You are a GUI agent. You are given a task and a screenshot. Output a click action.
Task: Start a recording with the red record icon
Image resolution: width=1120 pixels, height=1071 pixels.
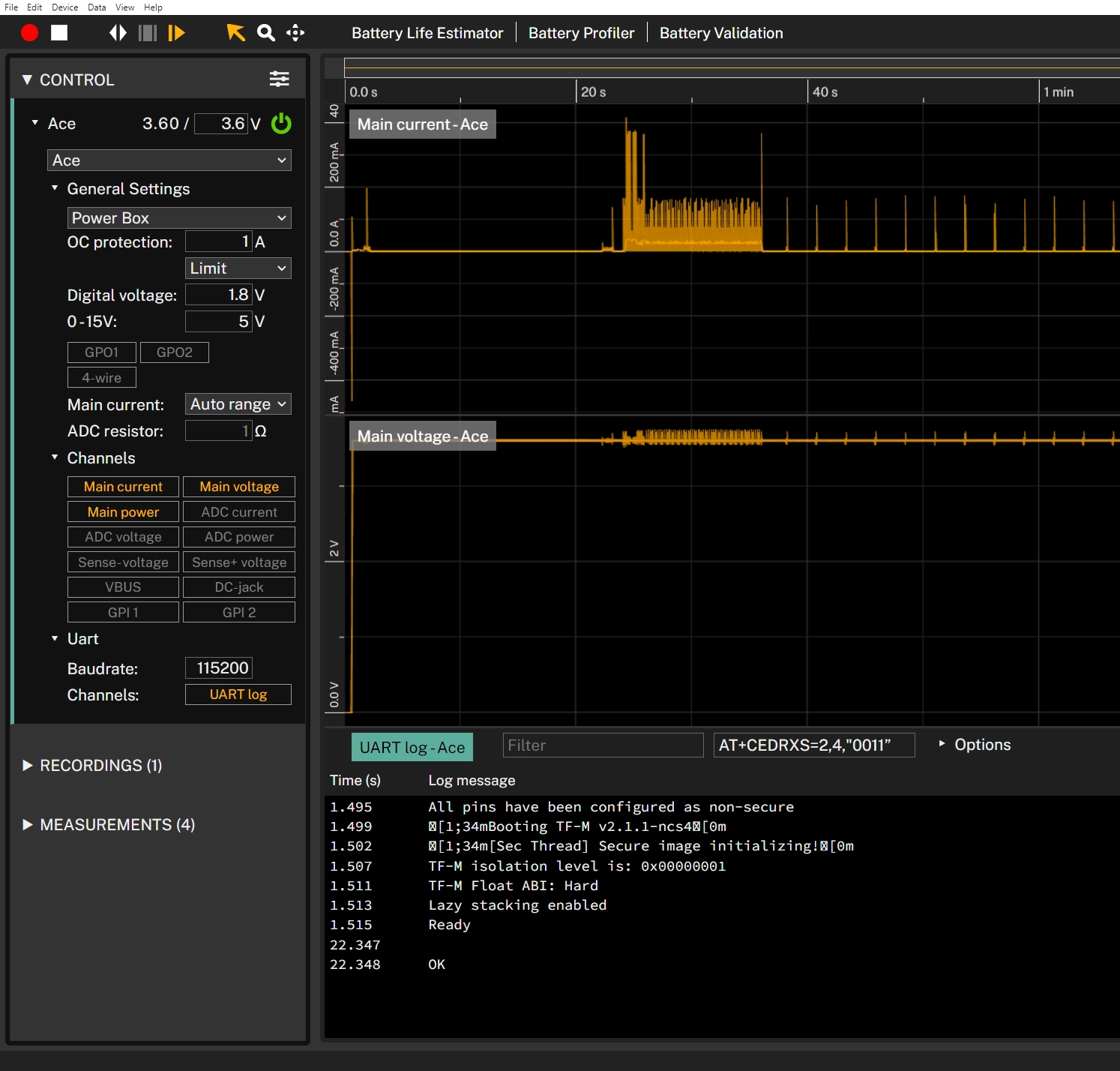(x=30, y=32)
